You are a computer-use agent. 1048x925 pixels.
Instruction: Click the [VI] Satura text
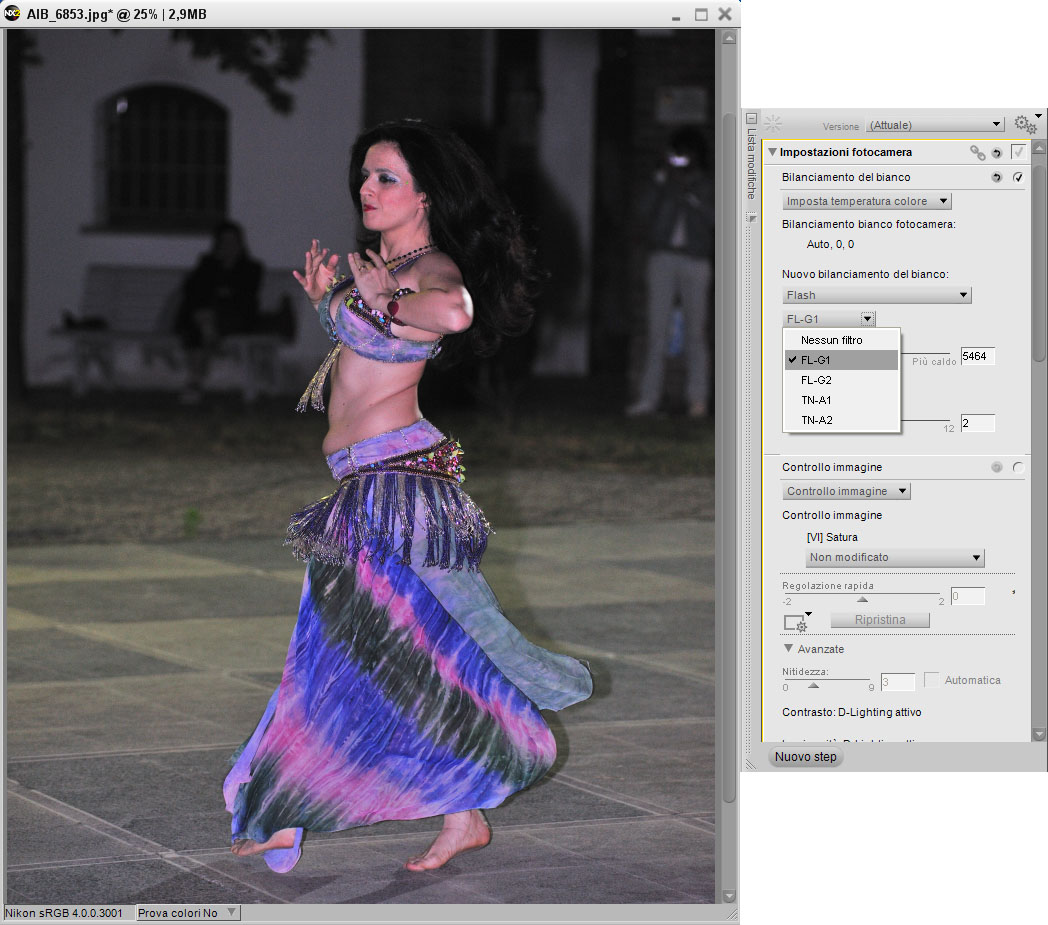[831, 537]
